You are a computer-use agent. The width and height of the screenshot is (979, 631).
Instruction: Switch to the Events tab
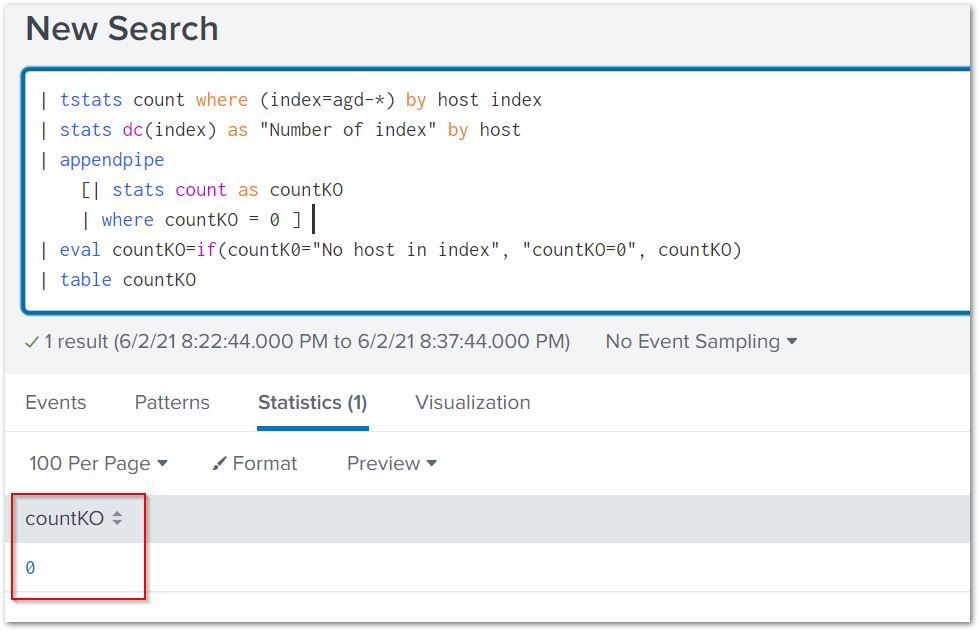pyautogui.click(x=56, y=402)
